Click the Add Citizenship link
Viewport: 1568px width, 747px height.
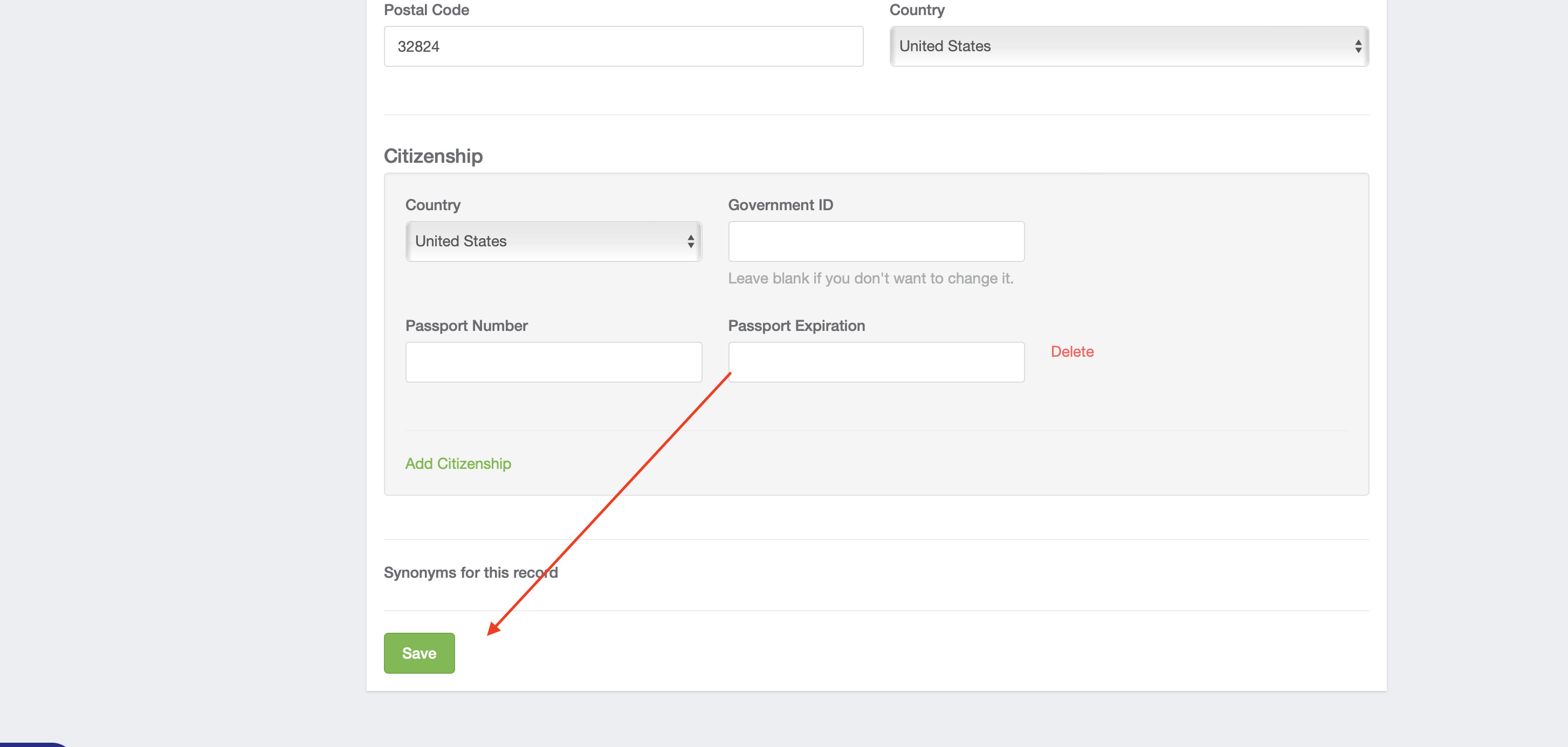click(458, 464)
